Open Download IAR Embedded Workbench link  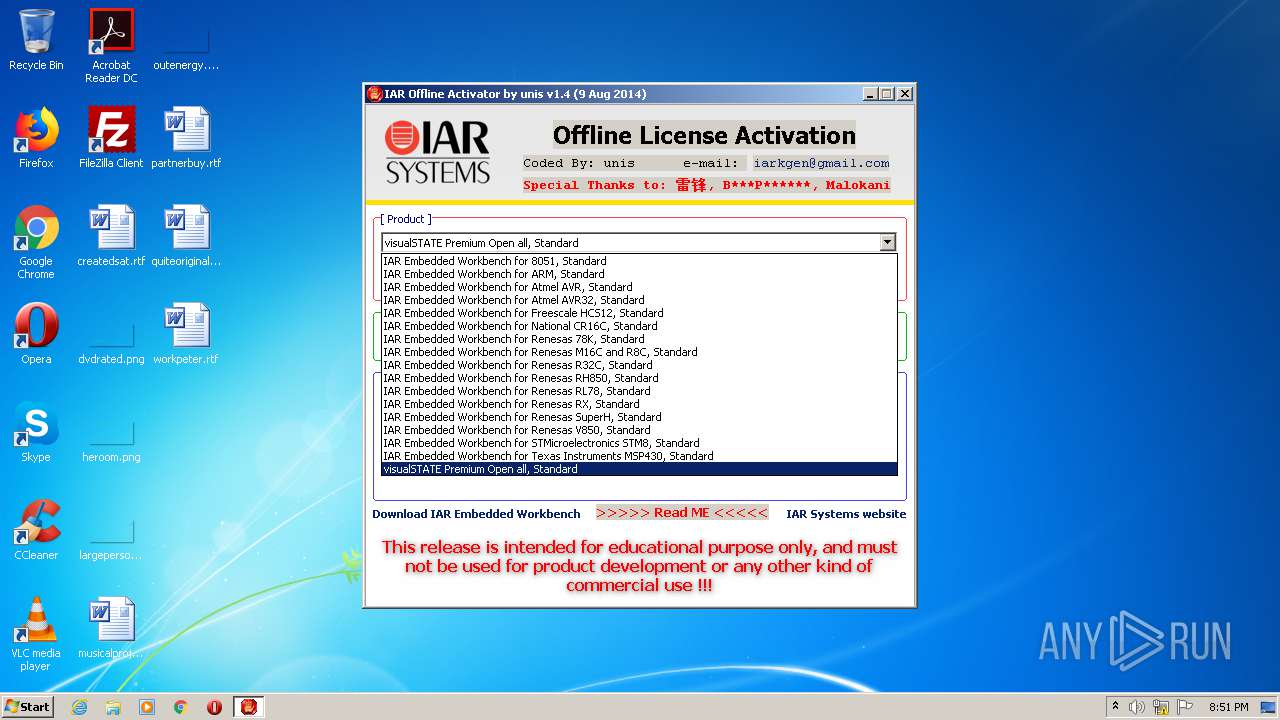[x=476, y=514]
